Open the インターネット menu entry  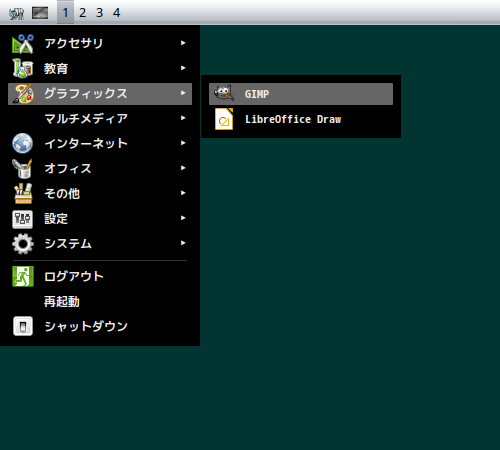[100, 143]
